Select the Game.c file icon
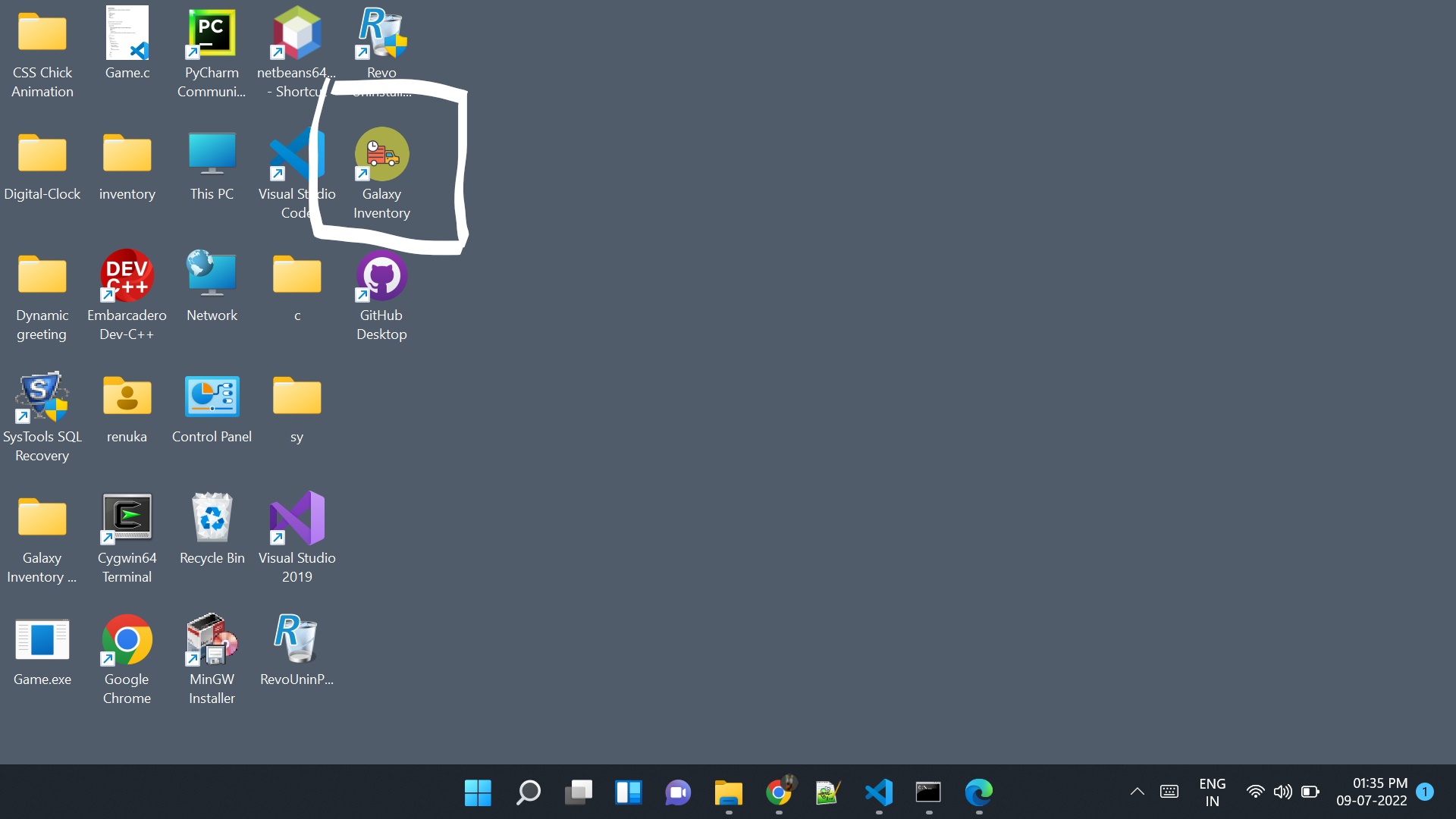 (x=127, y=44)
